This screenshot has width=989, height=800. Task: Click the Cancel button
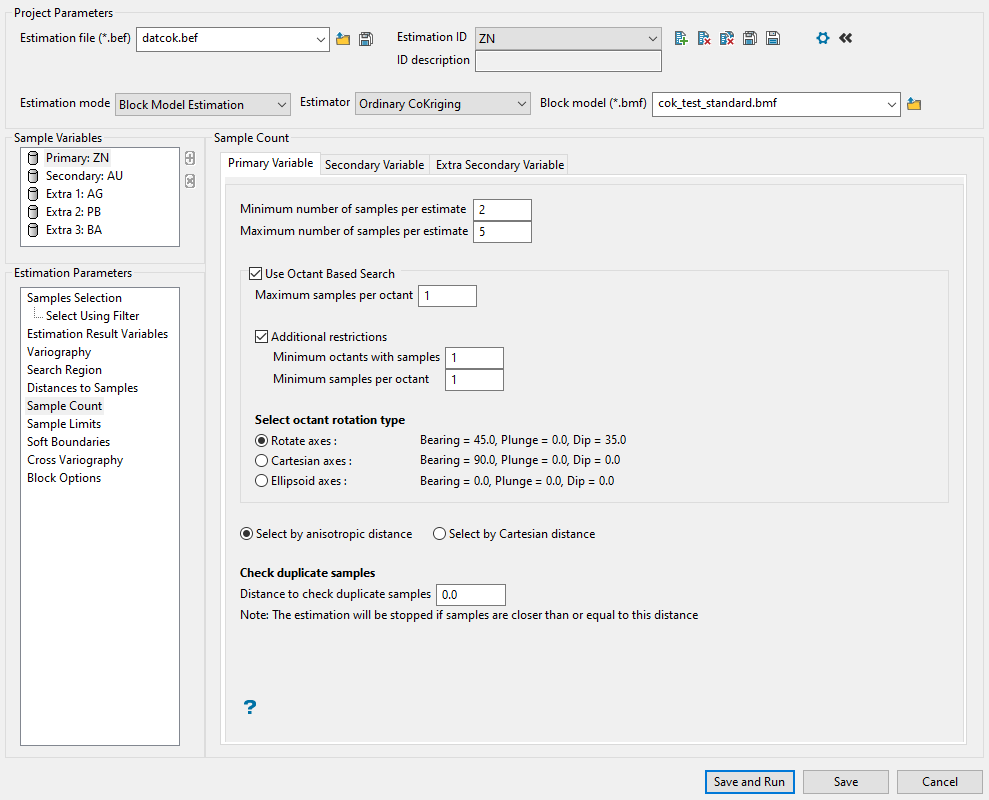(939, 782)
